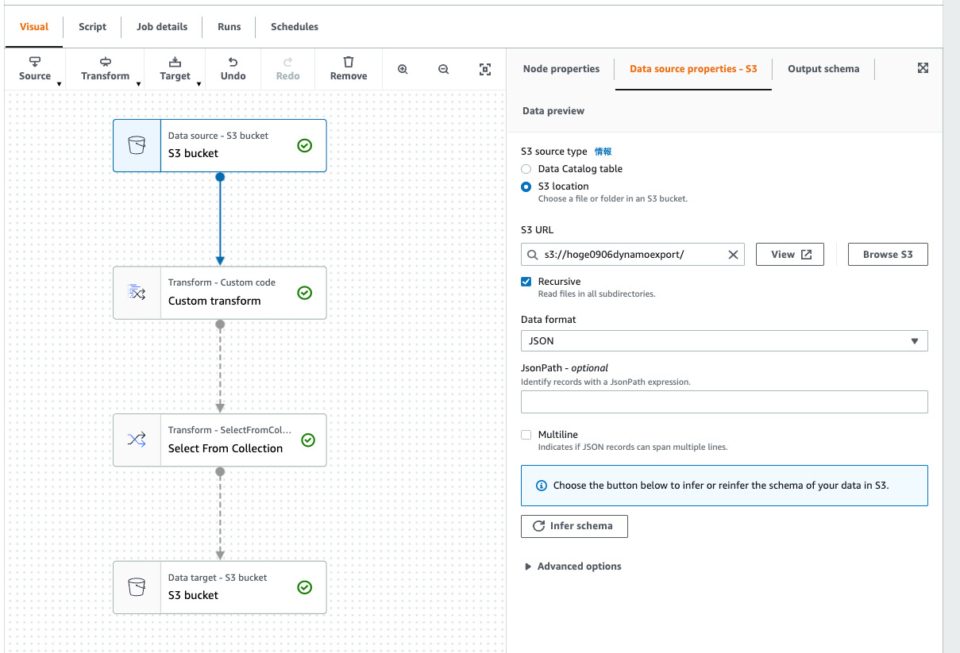The image size is (960, 653).
Task: Open the Schedules tab
Action: (294, 26)
